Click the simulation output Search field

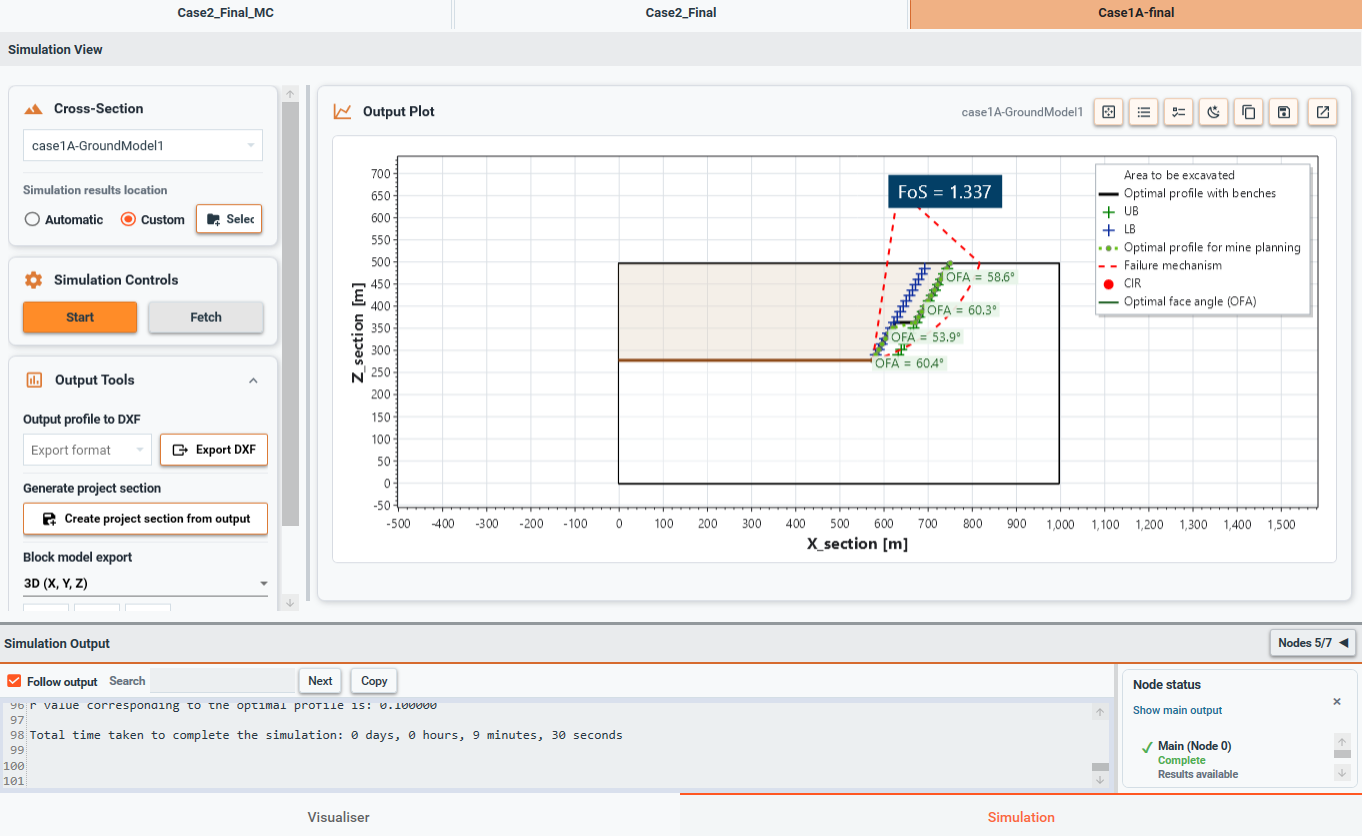tap(222, 681)
